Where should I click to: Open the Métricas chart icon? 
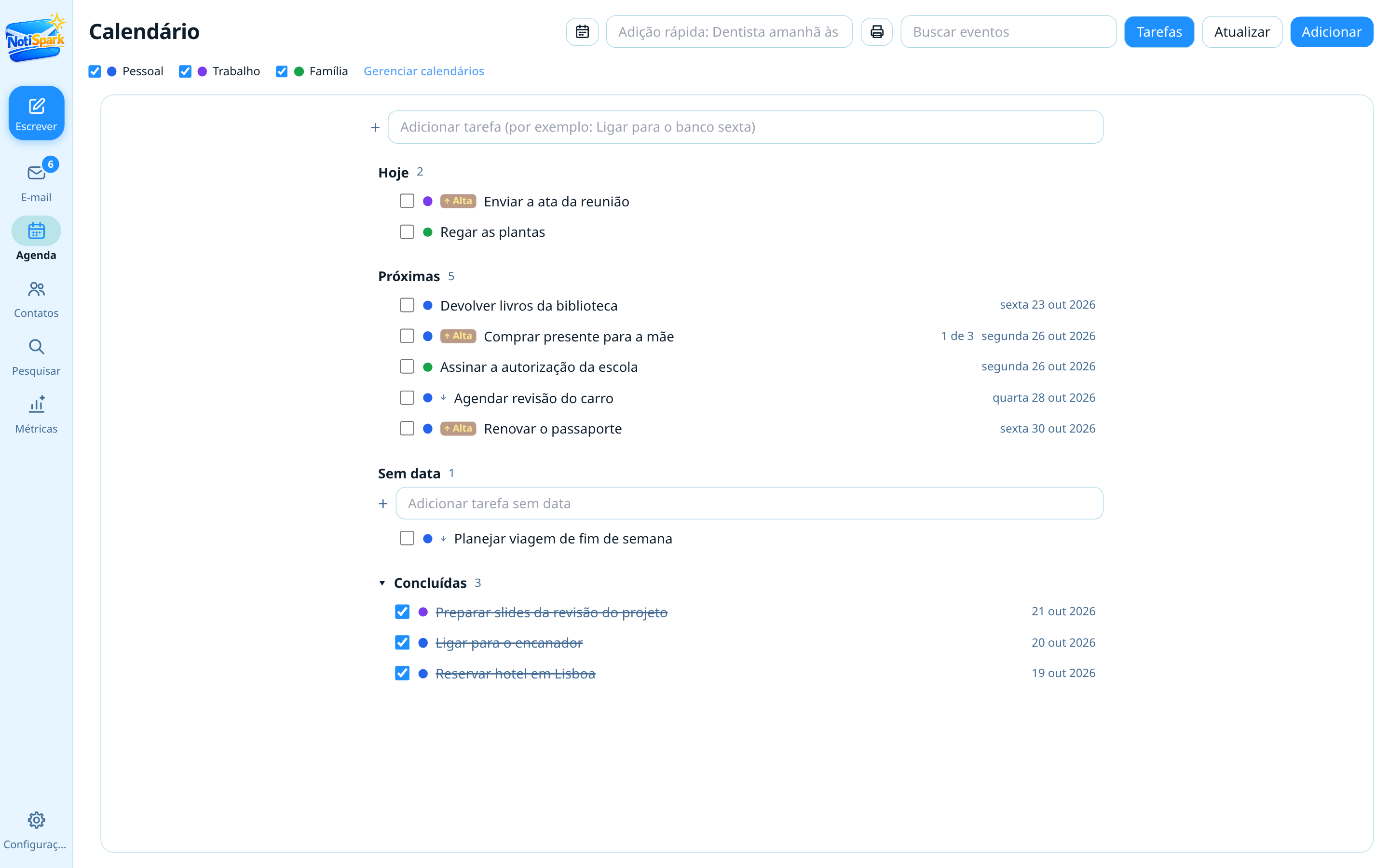[x=36, y=404]
